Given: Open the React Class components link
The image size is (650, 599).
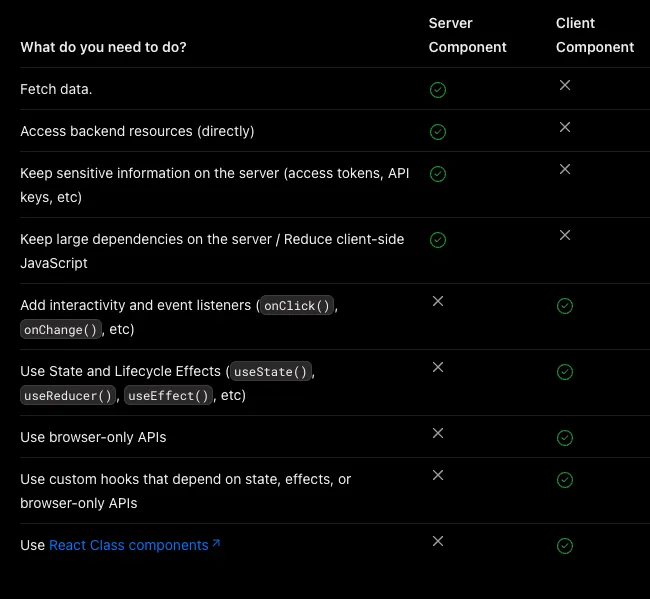Looking at the screenshot, I should pos(128,546).
